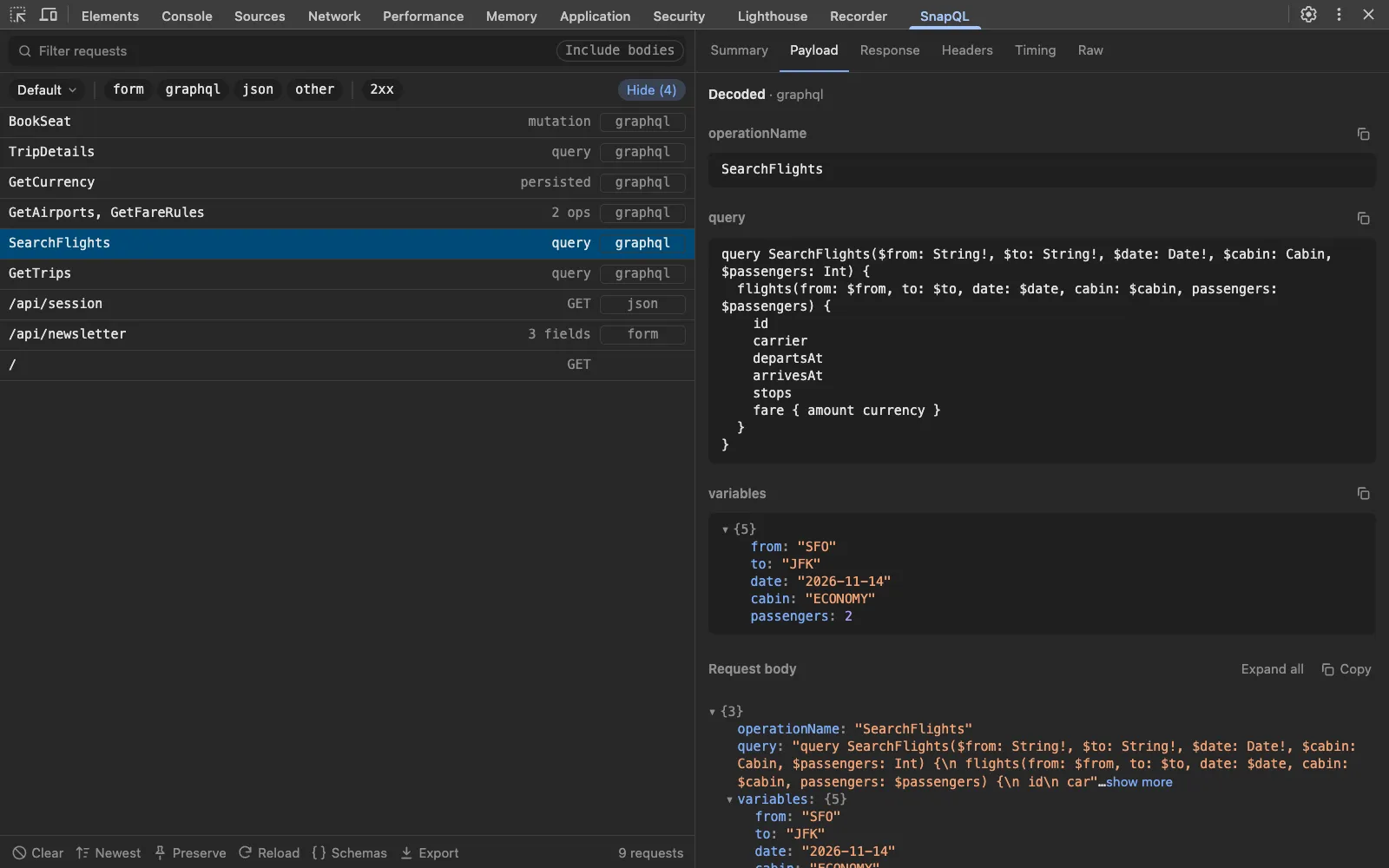
Task: Clear the request list
Action: pos(38,853)
